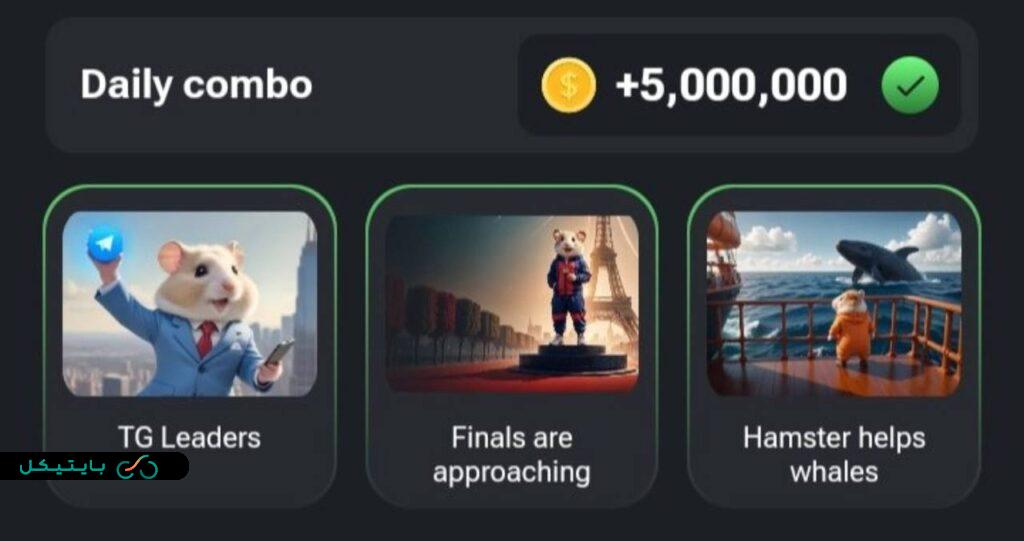Open the Finals are approaching card image
Viewport: 1024px width, 541px height.
(512, 303)
